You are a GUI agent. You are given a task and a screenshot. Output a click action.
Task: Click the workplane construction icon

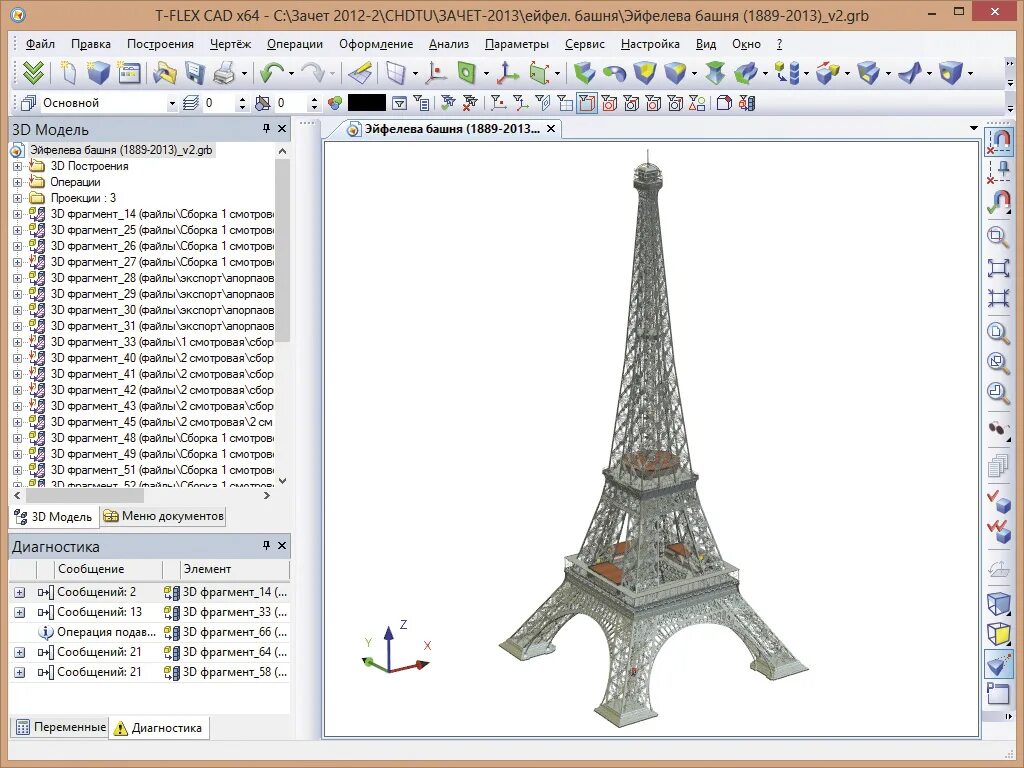(396, 73)
